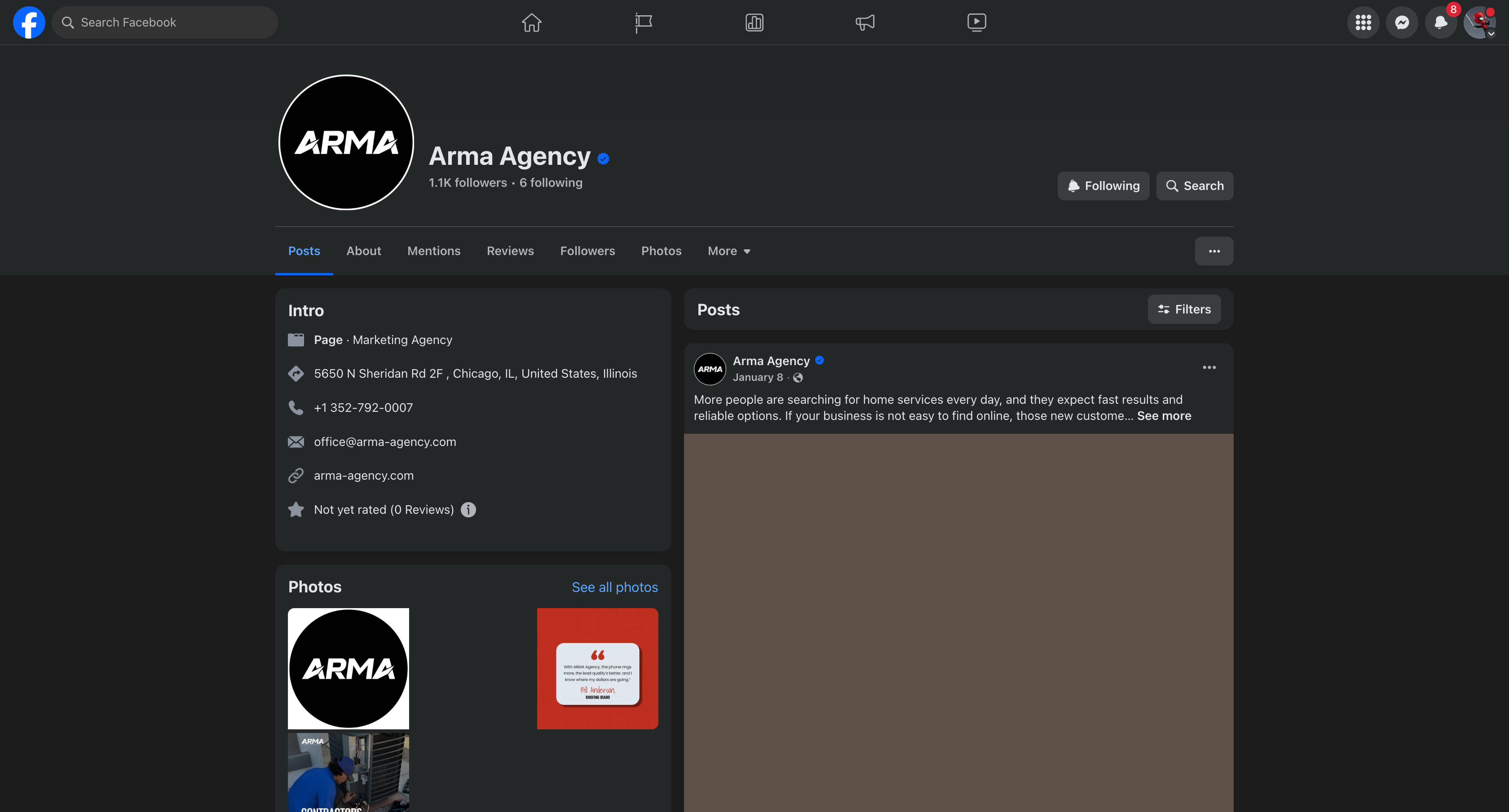Click the See all photos link
Screen dimensions: 1509x812
614,587
